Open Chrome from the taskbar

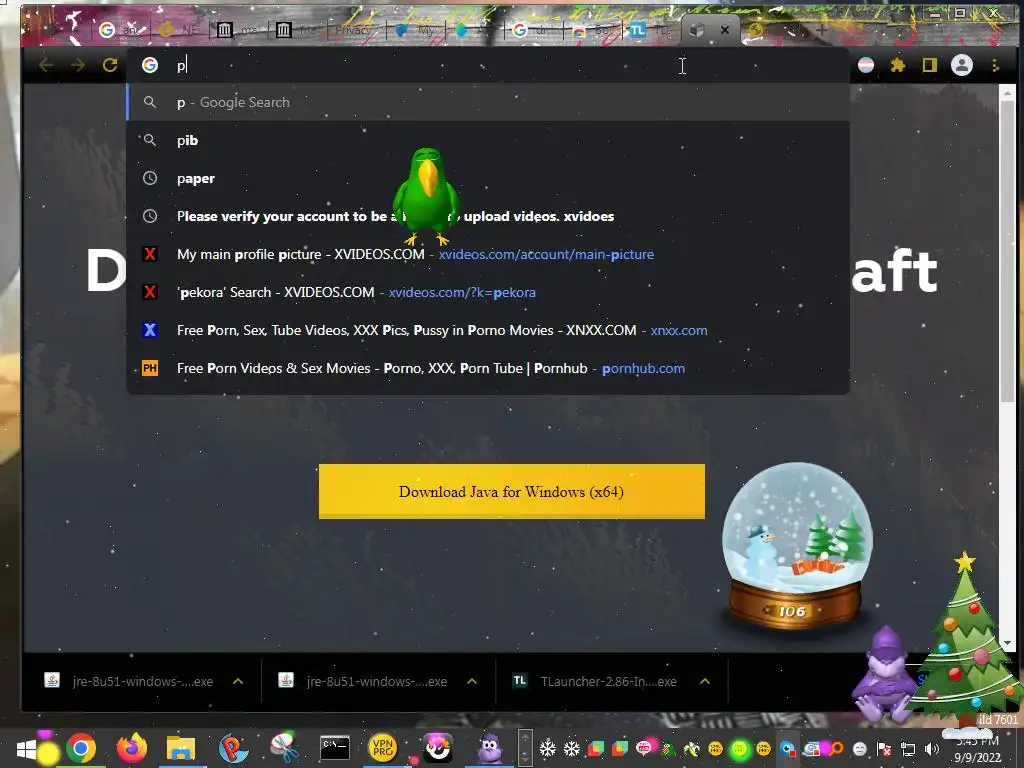point(80,748)
